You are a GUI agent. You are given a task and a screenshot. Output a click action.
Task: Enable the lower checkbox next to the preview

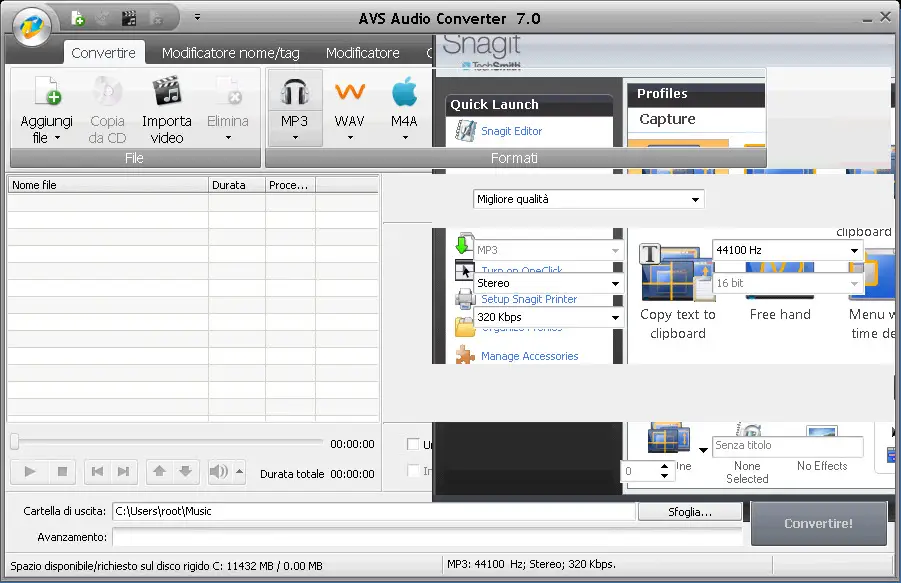(414, 471)
